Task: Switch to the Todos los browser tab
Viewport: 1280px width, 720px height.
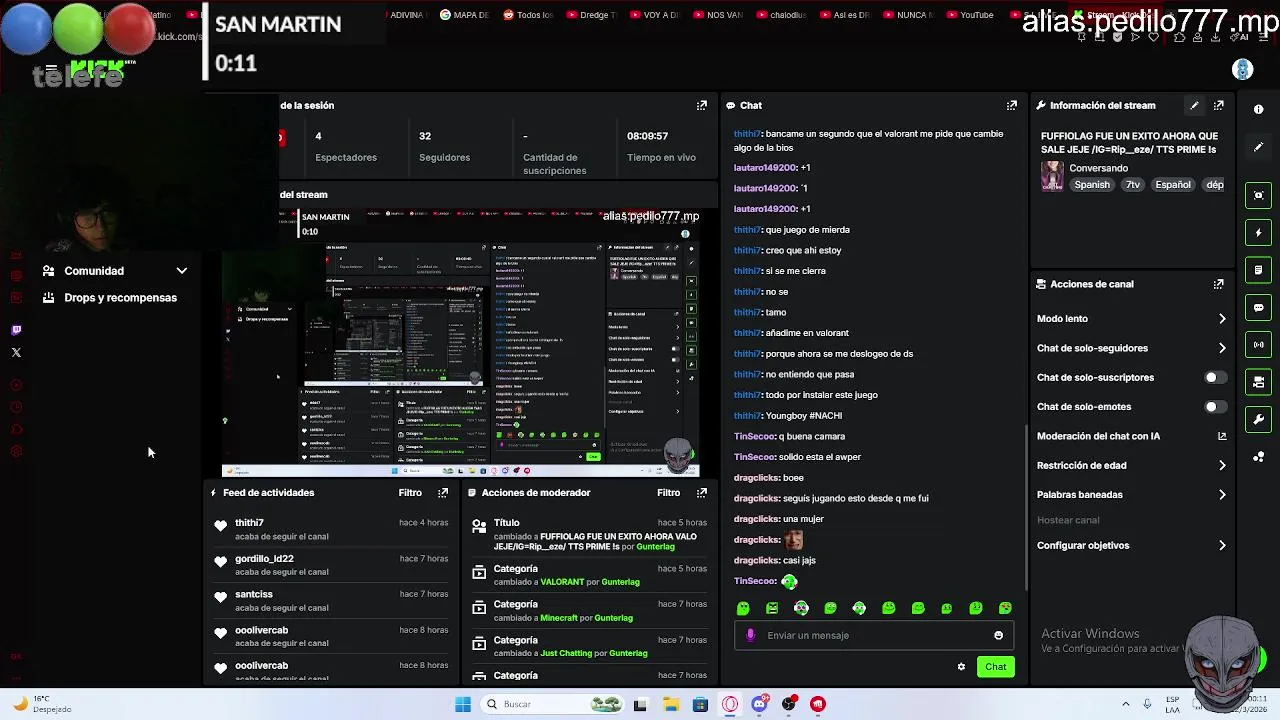Action: (528, 15)
